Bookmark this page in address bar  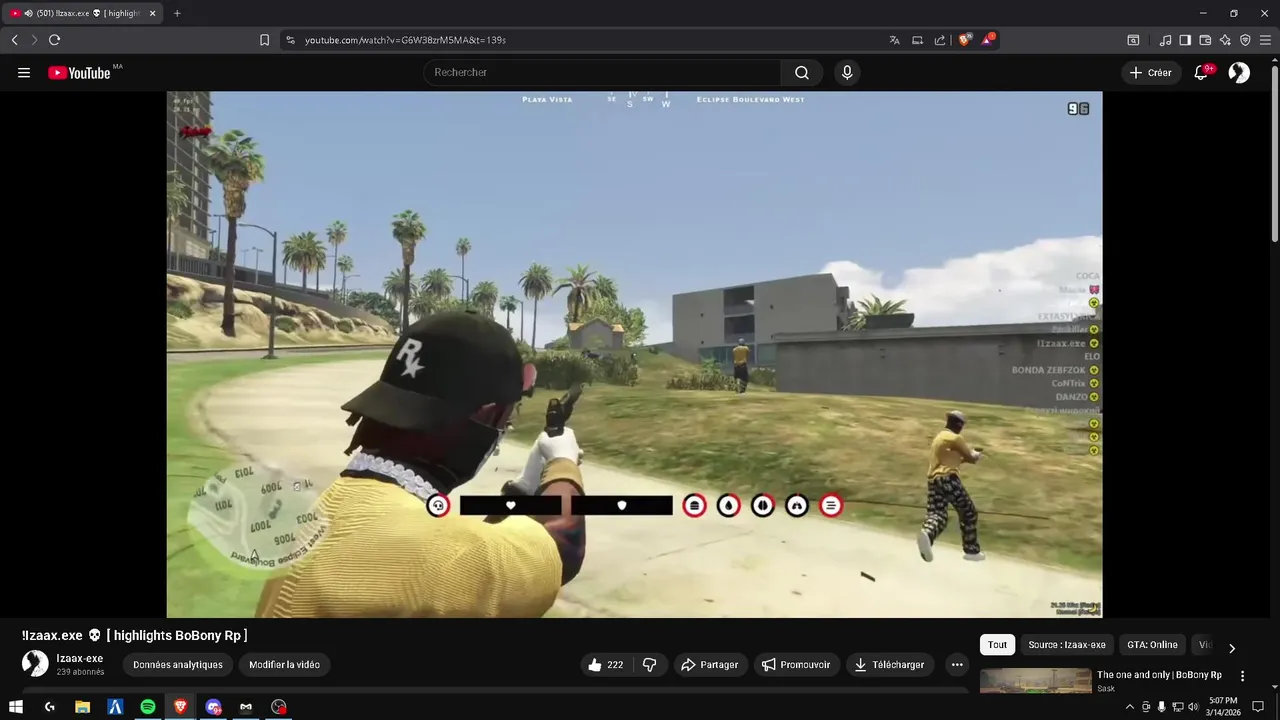coord(264,40)
